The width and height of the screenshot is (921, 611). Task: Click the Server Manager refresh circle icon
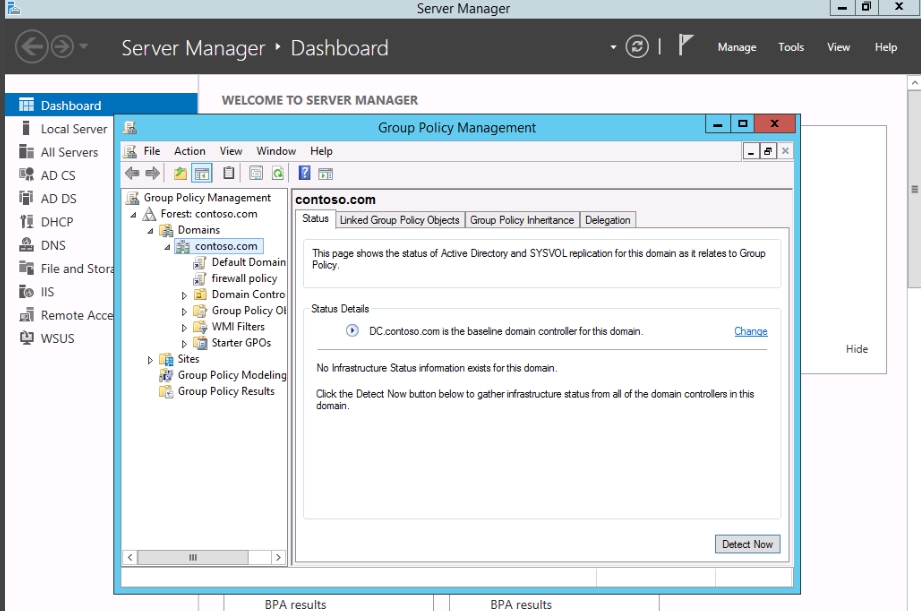[637, 46]
